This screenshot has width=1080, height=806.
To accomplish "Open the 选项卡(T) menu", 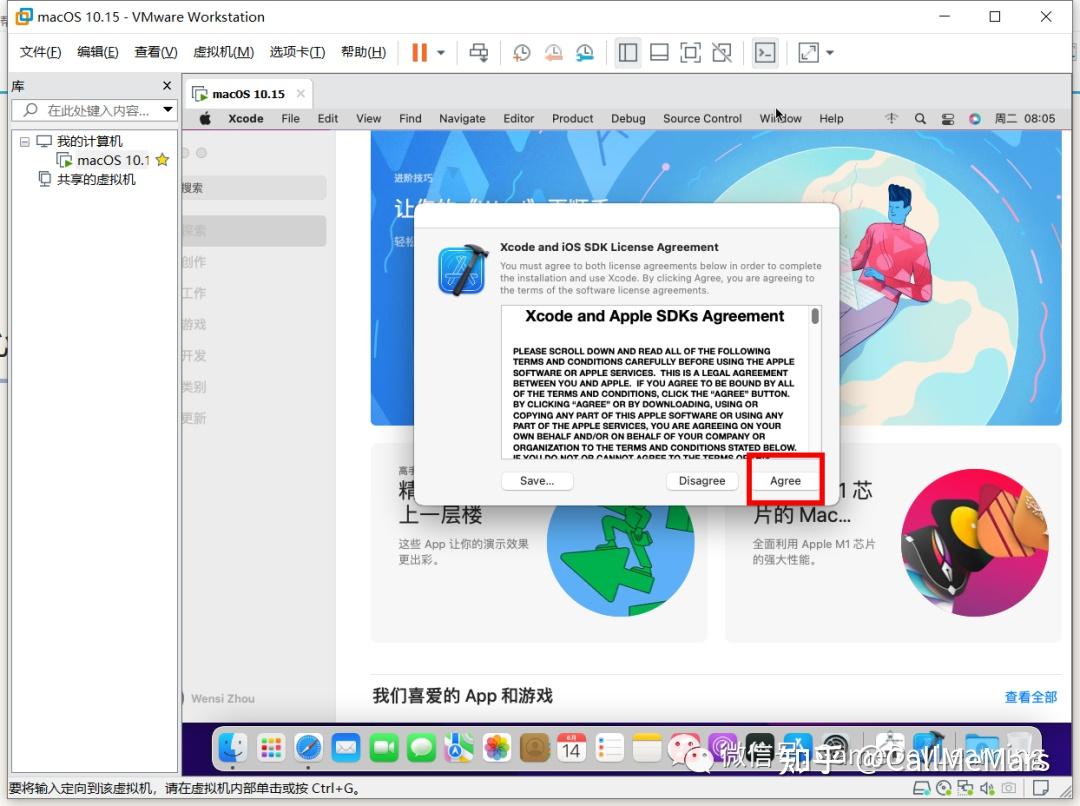I will point(297,52).
